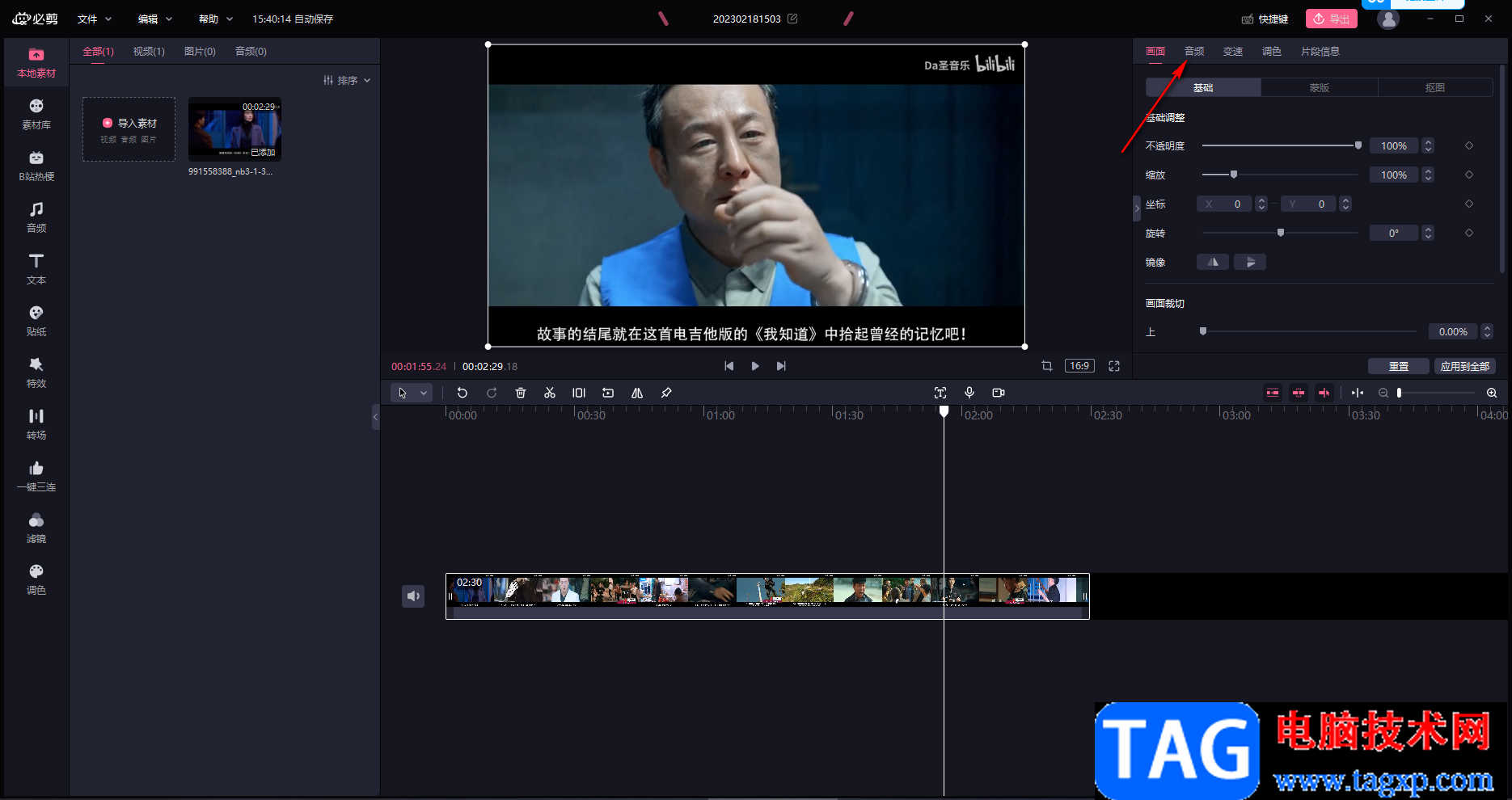Switch to the 变速 speed tab
This screenshot has height=800, width=1512.
(x=1233, y=51)
